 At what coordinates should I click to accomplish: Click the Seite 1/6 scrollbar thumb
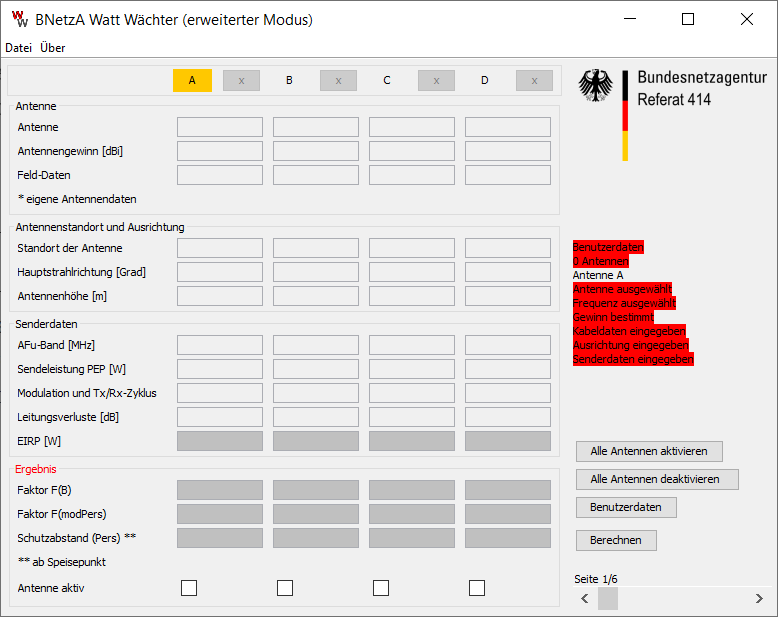click(x=608, y=598)
